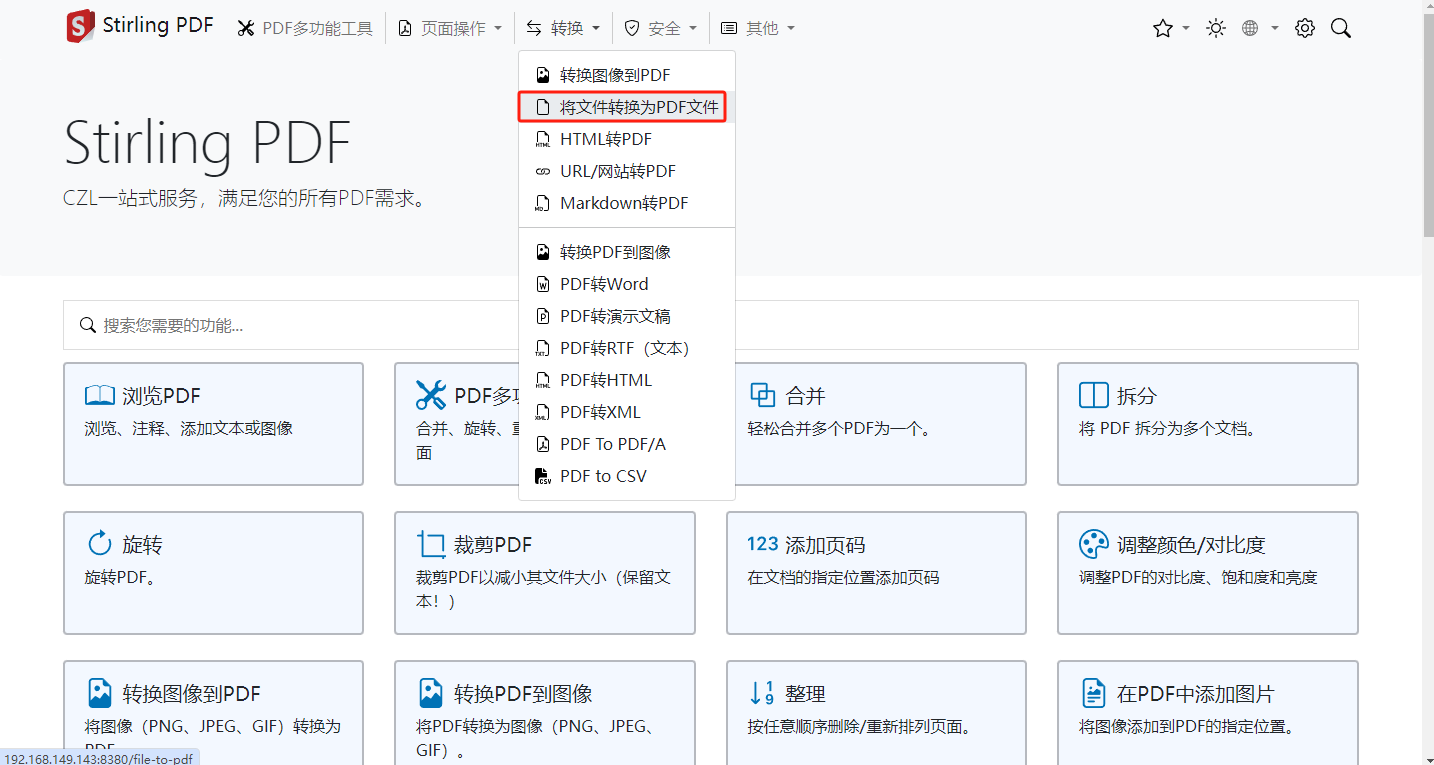
Task: Open the favorites star icon
Action: tap(1162, 29)
